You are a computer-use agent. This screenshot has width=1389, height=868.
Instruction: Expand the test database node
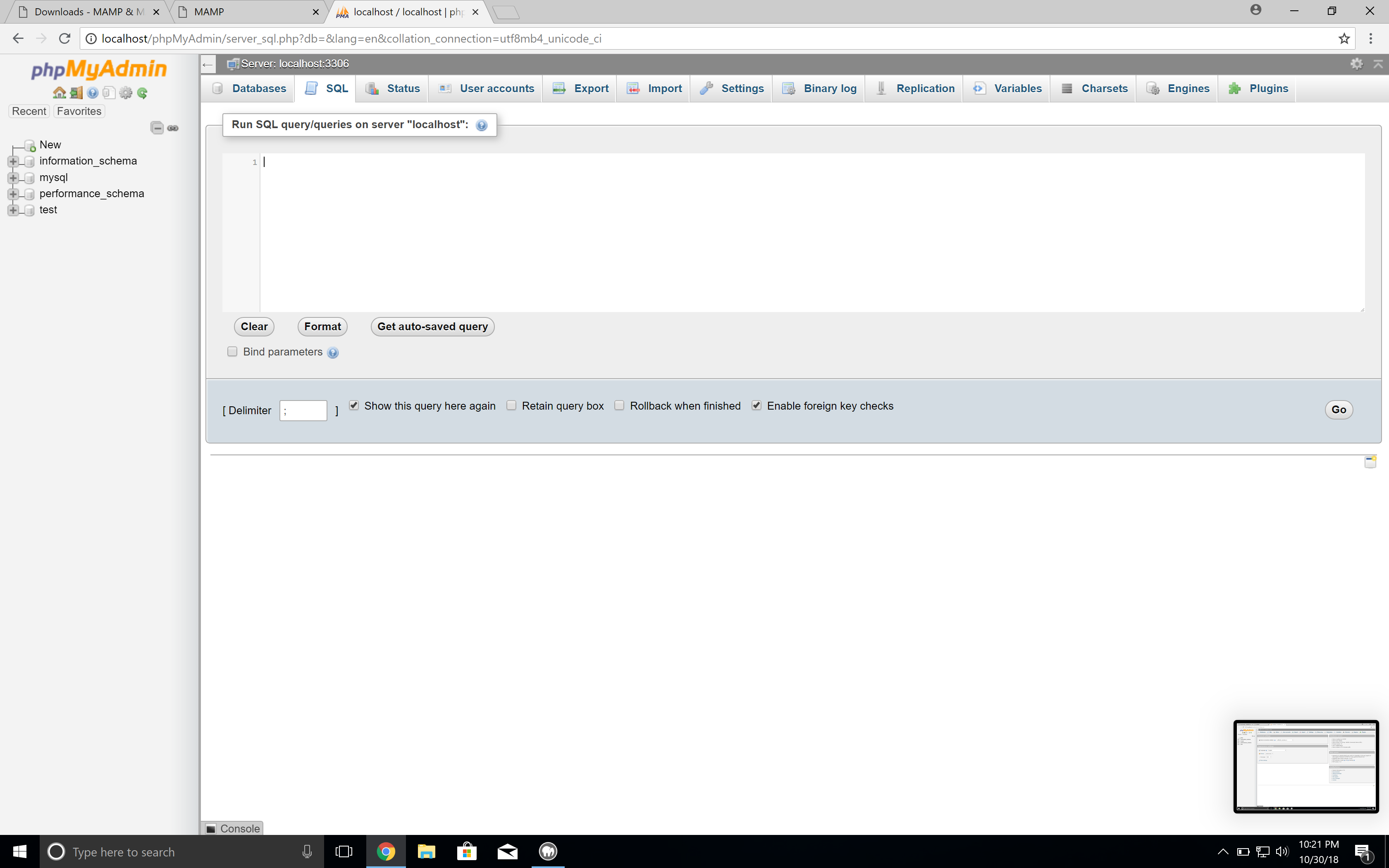(13, 210)
